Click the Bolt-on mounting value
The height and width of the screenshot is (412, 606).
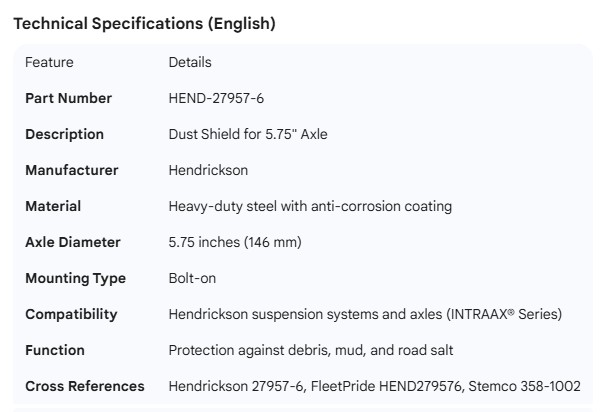192,278
